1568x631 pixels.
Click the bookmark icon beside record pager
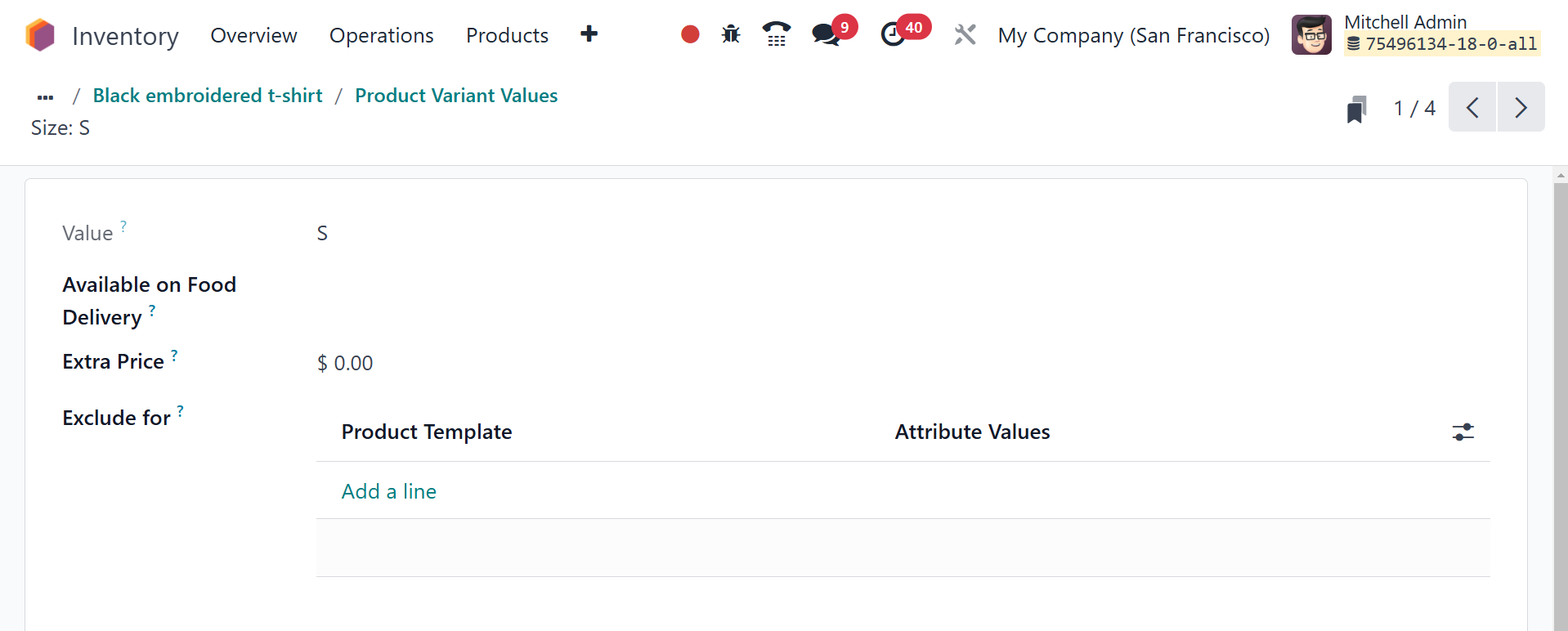(x=1356, y=109)
